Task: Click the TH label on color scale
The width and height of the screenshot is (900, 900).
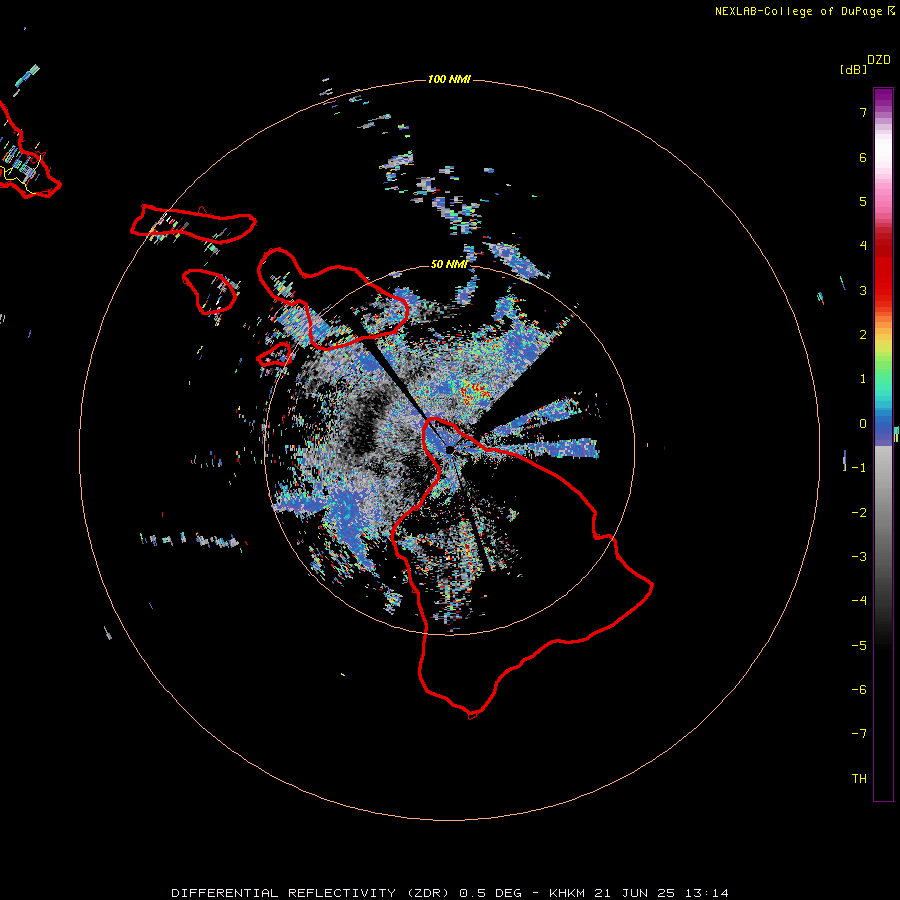Action: [859, 778]
